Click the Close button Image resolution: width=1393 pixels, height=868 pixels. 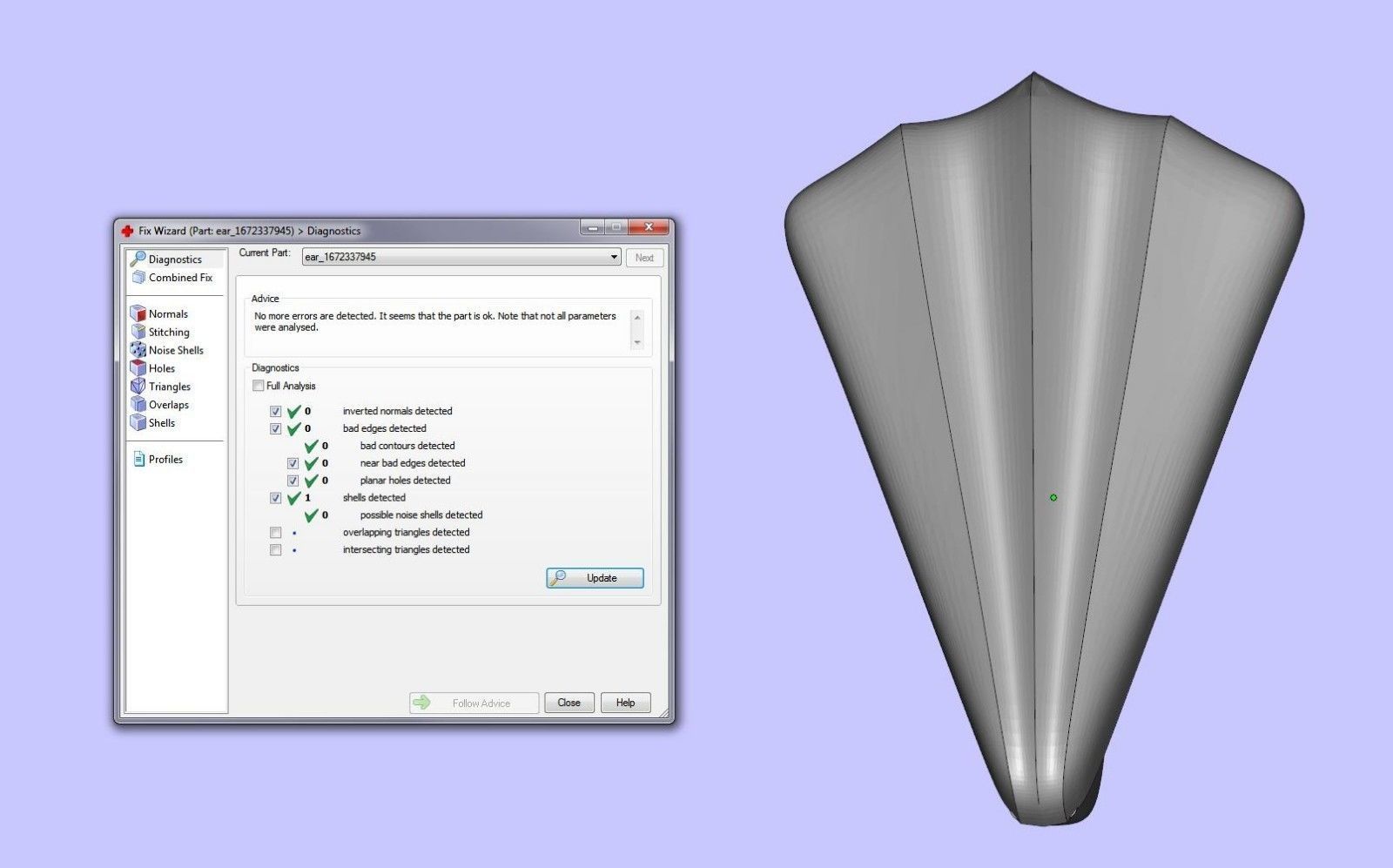click(569, 703)
